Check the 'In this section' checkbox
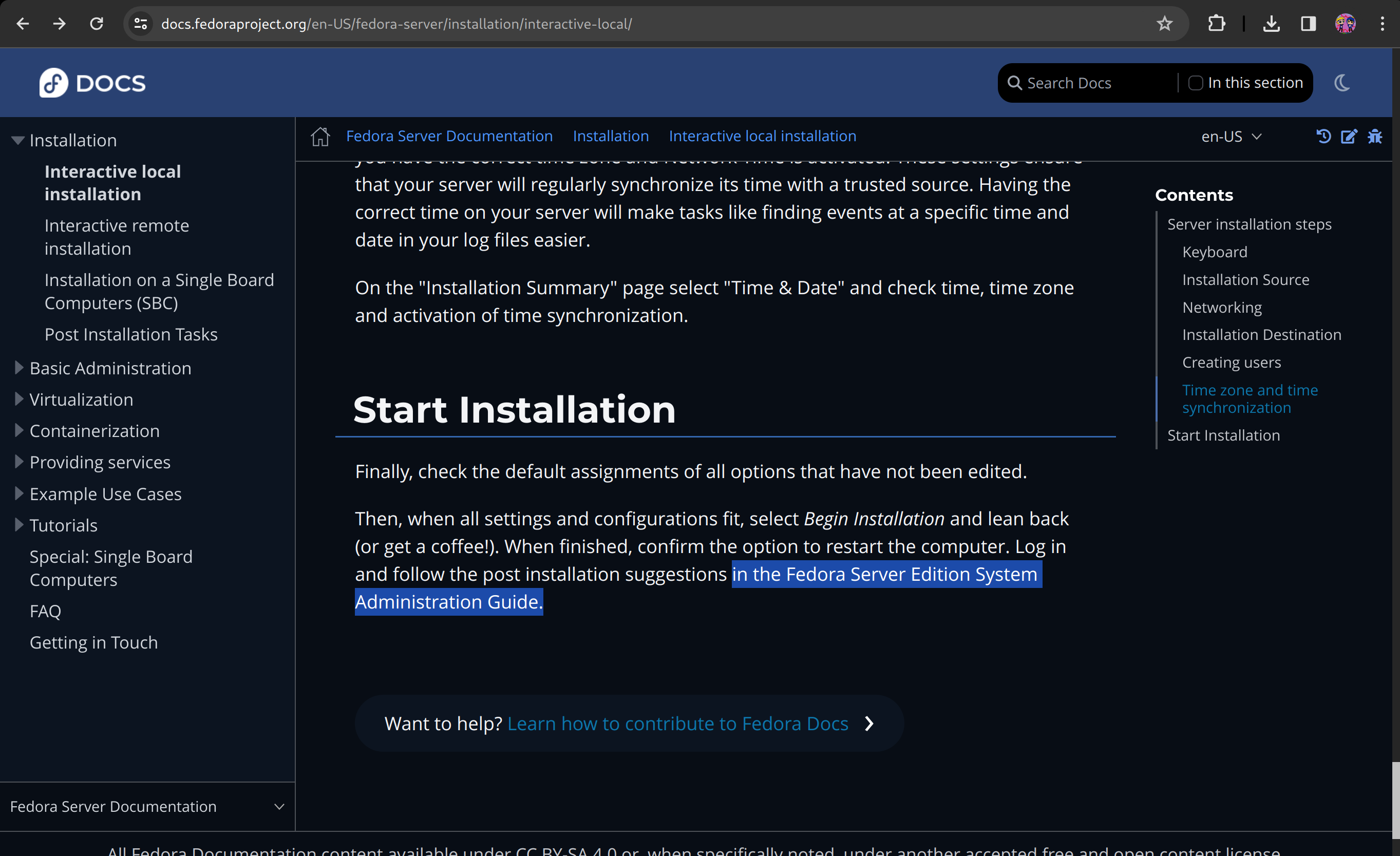 click(x=1196, y=83)
